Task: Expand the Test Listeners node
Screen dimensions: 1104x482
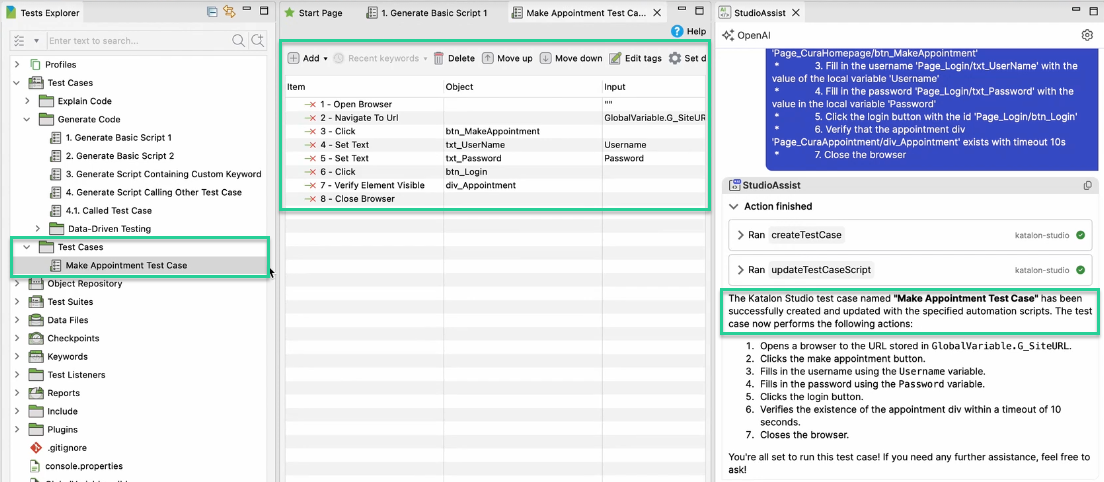Action: click(x=18, y=375)
